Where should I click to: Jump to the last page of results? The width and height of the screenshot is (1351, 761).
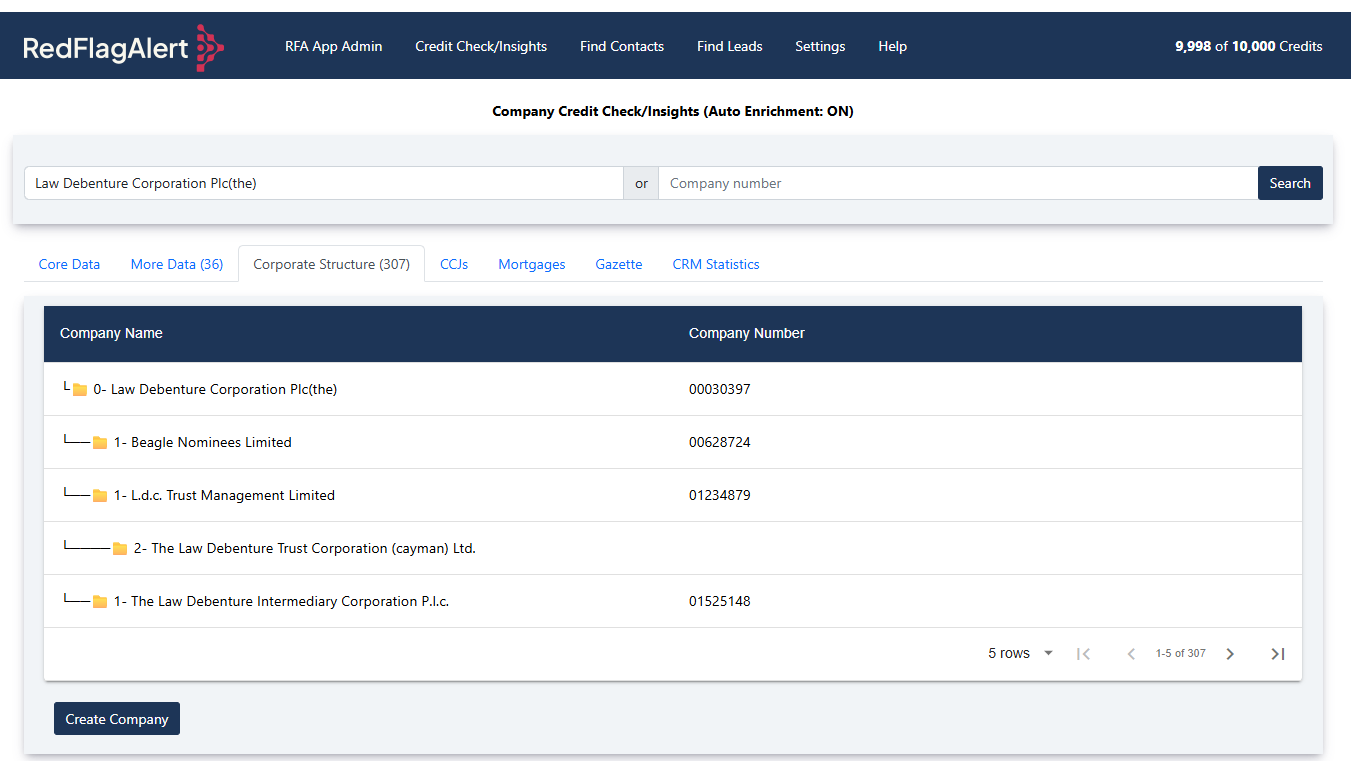coord(1278,654)
